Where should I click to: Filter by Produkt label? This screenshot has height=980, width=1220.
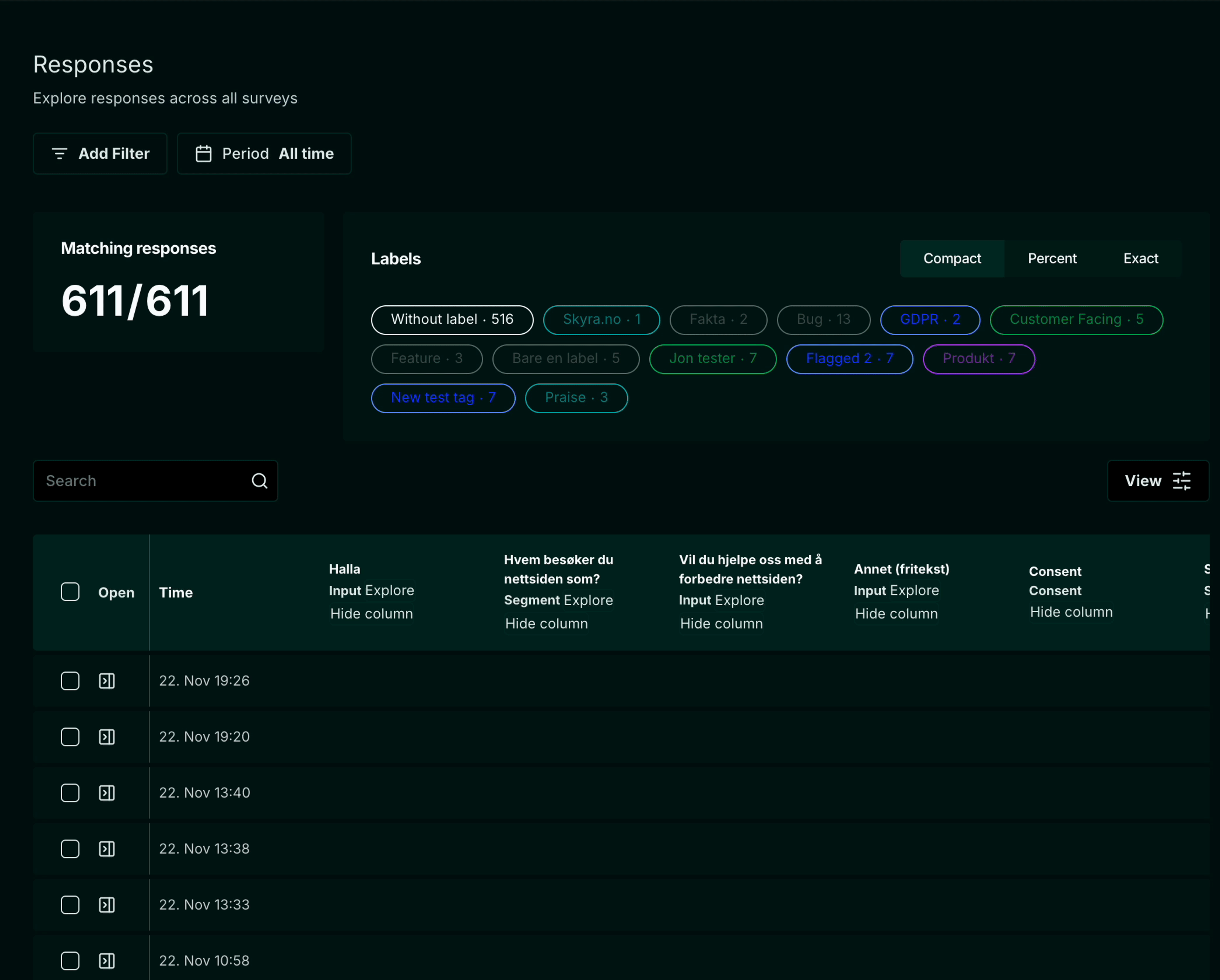point(978,359)
